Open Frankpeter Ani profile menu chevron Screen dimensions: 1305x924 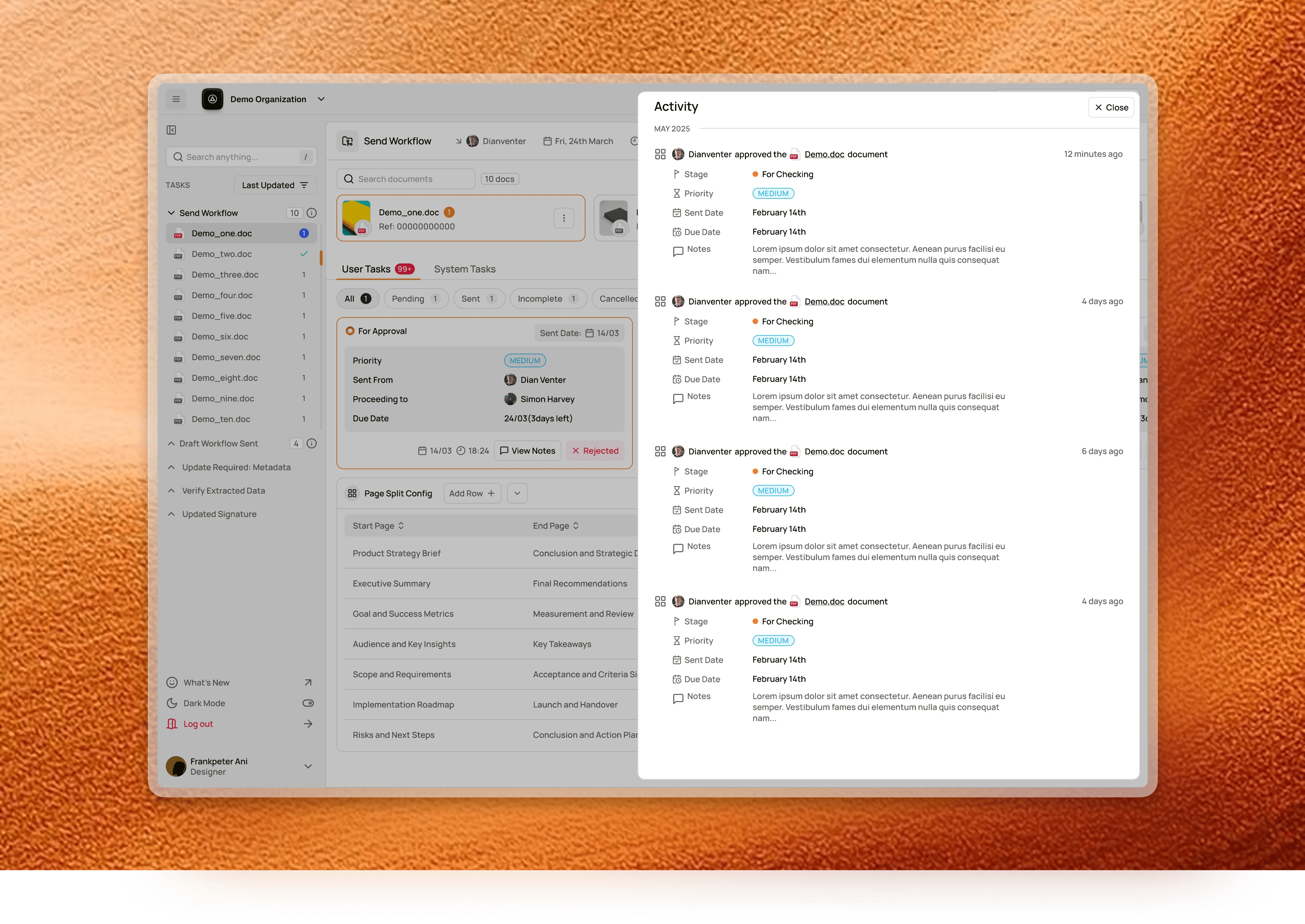tap(308, 766)
